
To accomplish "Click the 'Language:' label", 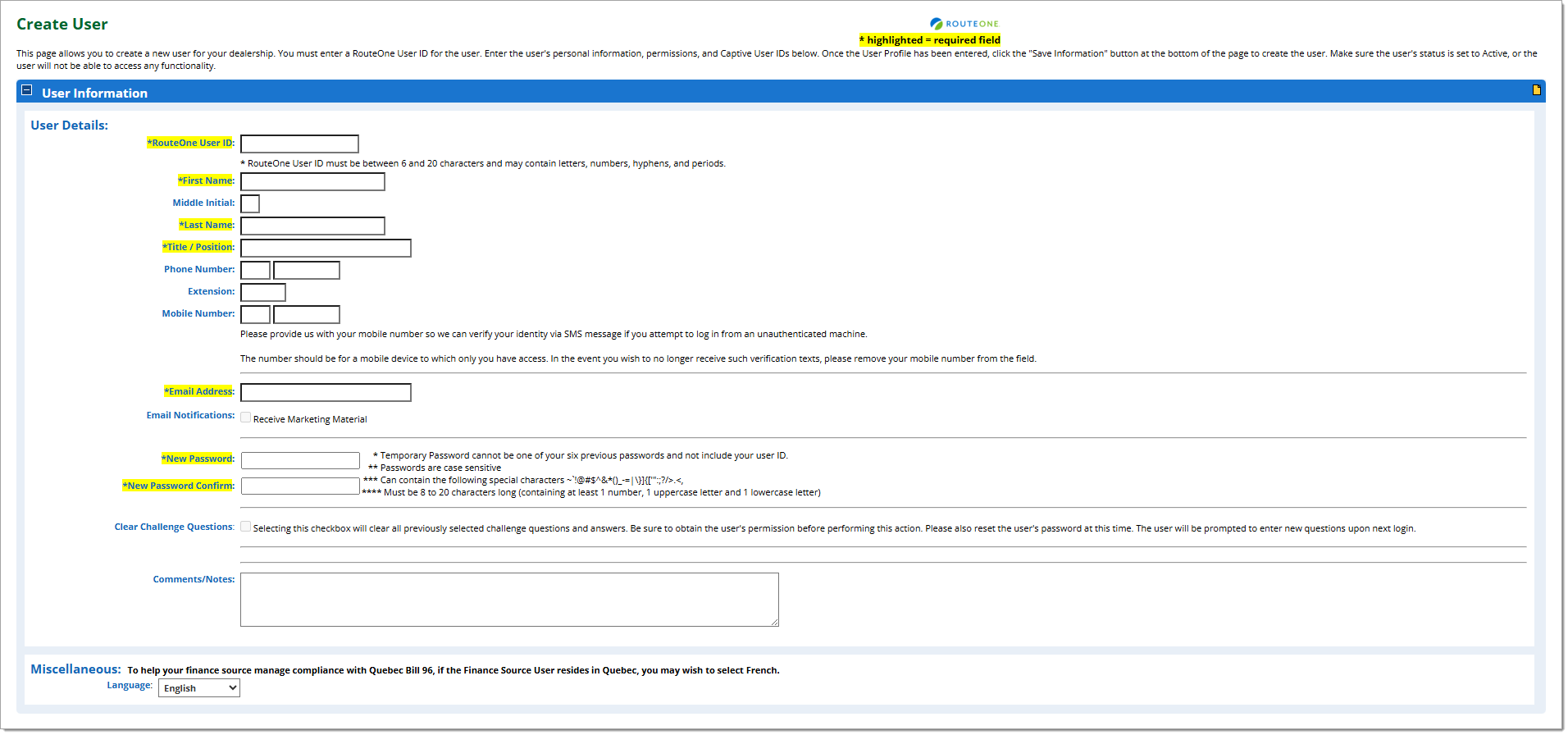I will [130, 685].
